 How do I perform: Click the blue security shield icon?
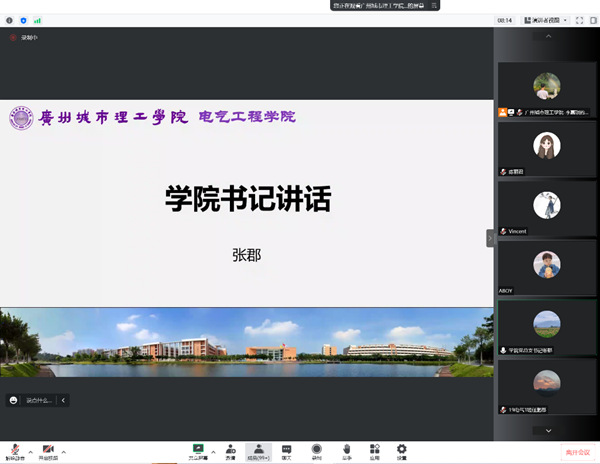coord(23,20)
